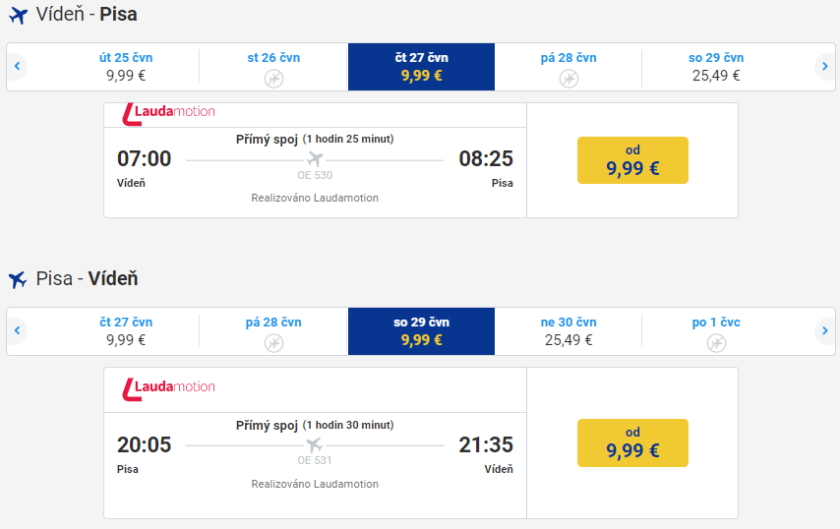This screenshot has height=529, width=840.
Task: Click the selected outbound tab čt 27 čvn
Action: click(x=421, y=66)
